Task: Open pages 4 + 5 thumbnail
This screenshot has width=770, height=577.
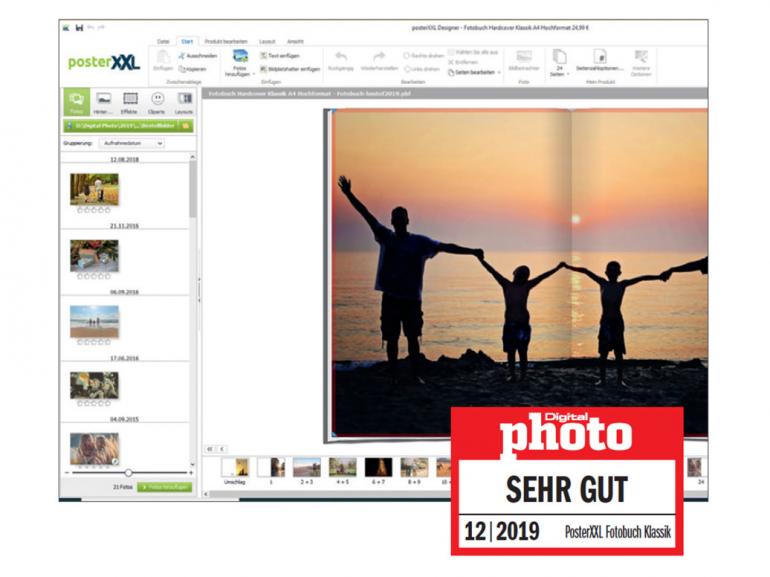Action: click(343, 467)
